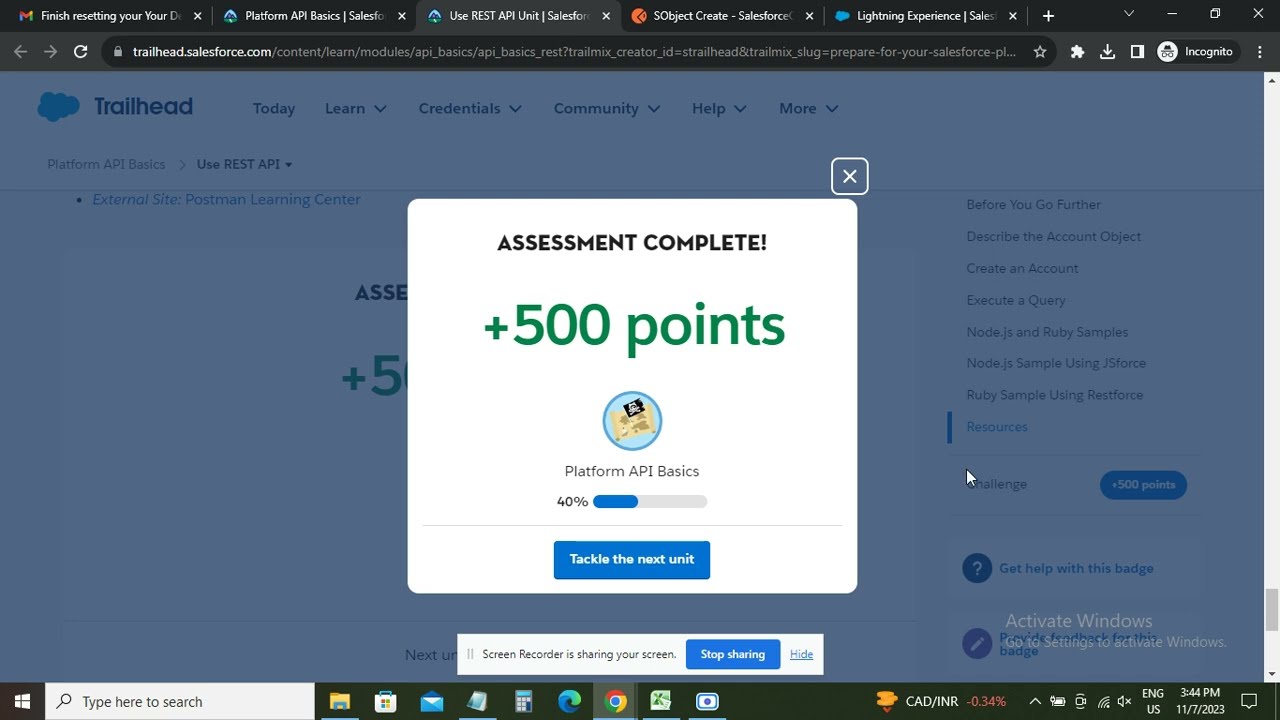Viewport: 1280px width, 720px height.
Task: Open the Incognito profile button
Action: [x=1195, y=52]
